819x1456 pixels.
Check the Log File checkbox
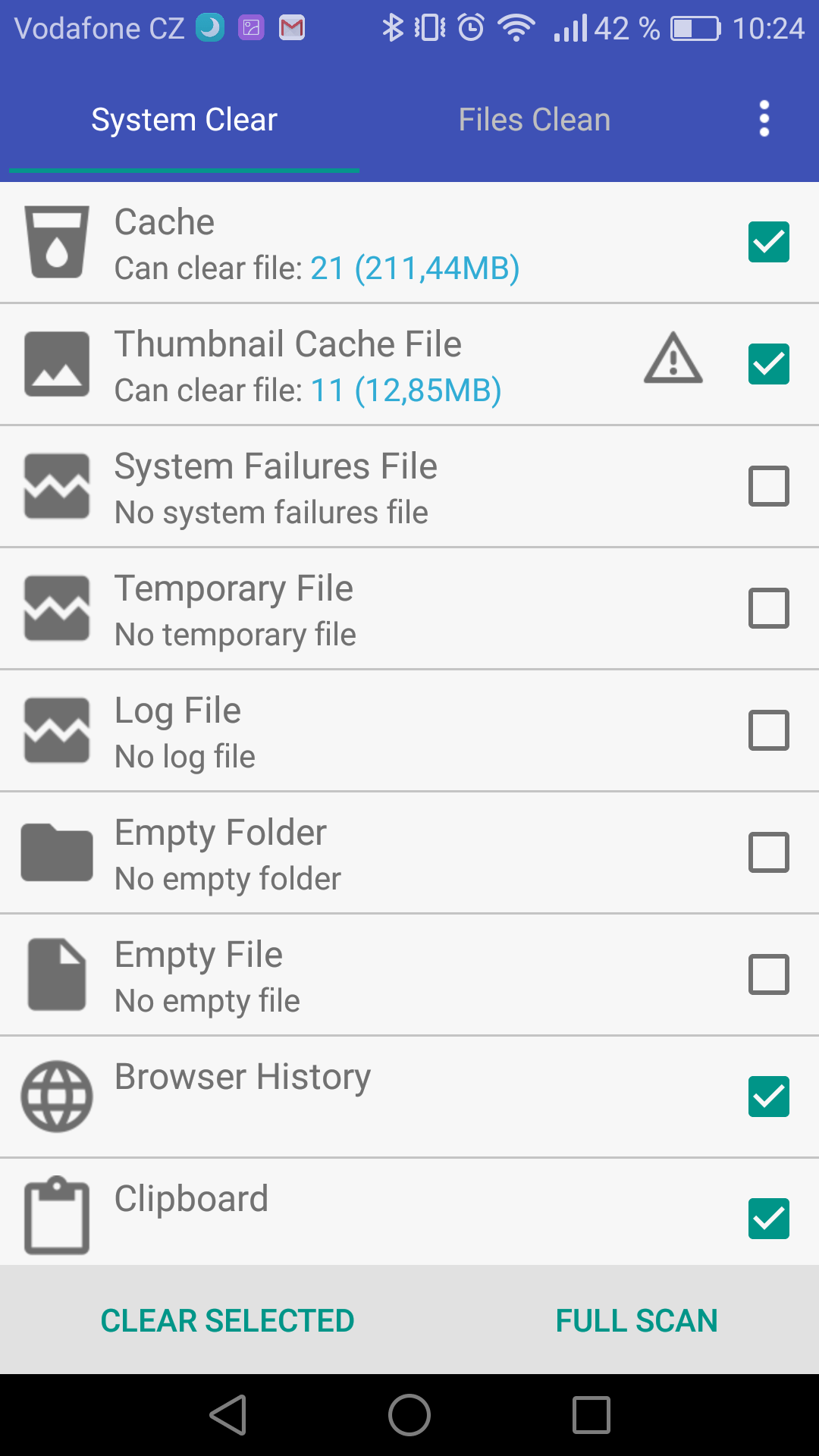(769, 730)
